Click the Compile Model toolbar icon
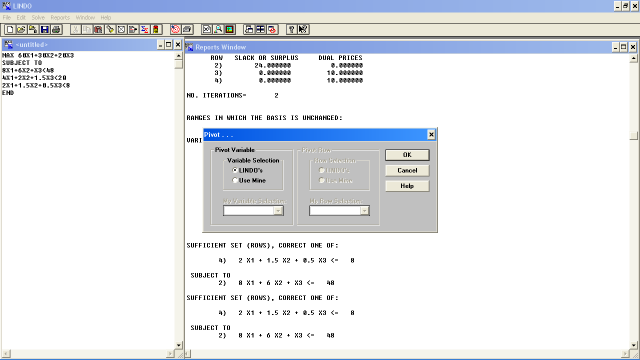Image resolution: width=640 pixels, height=360 pixels. [187, 29]
